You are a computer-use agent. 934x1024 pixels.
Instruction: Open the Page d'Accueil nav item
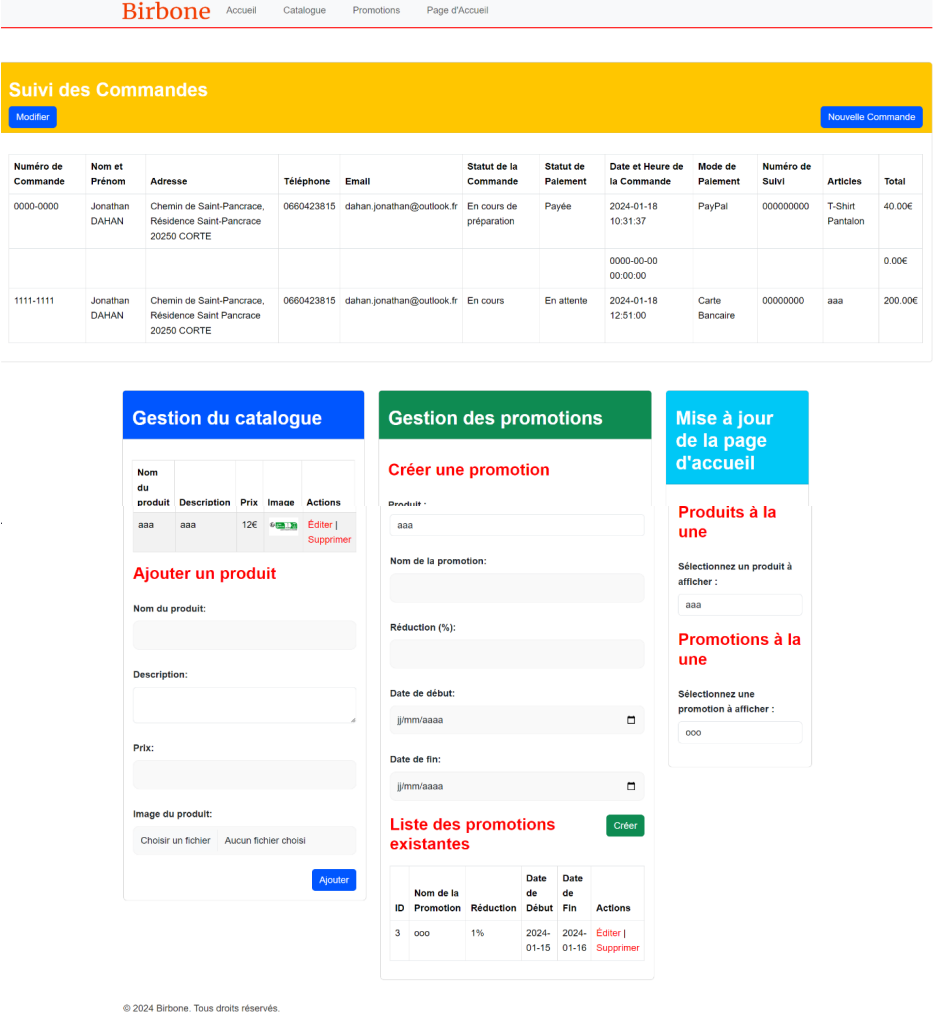(x=457, y=10)
